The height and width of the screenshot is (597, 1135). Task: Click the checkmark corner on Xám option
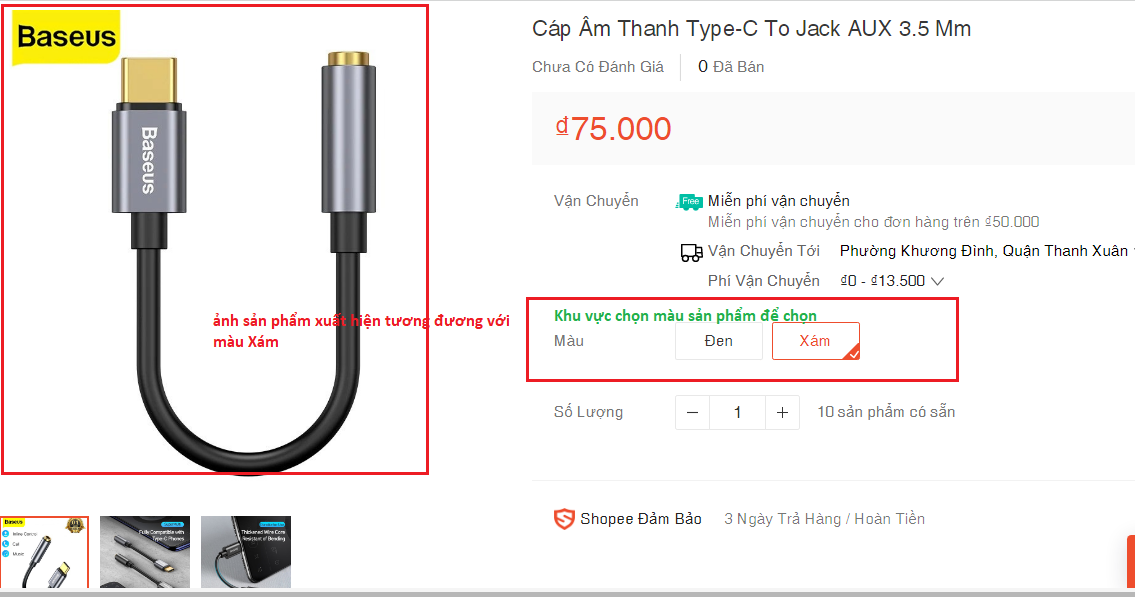coord(852,352)
